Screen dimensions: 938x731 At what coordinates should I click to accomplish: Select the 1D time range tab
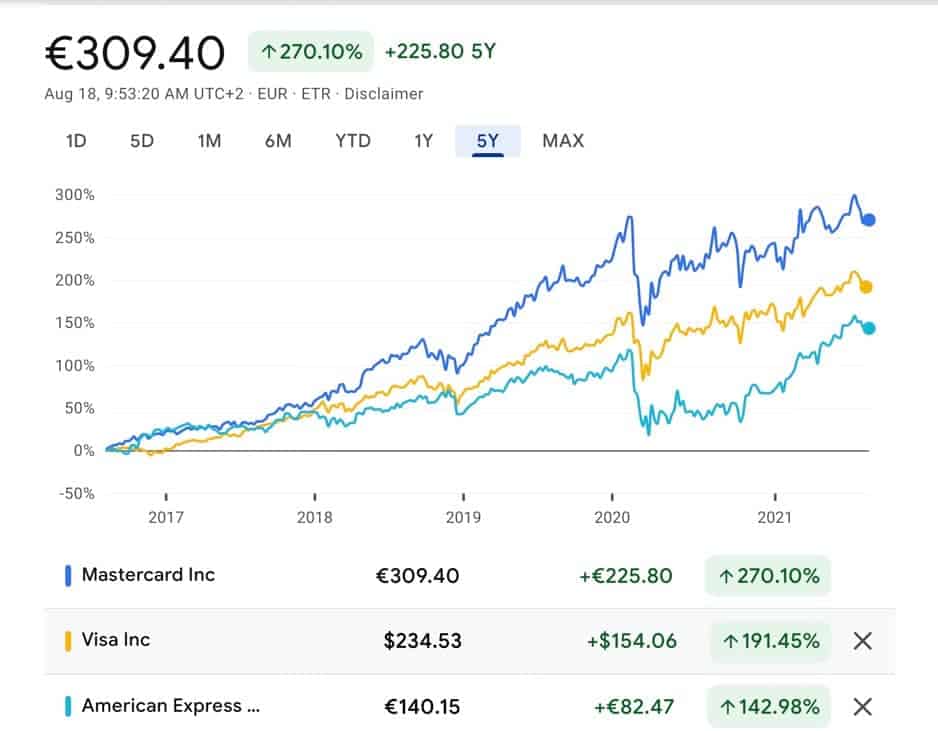pyautogui.click(x=76, y=141)
